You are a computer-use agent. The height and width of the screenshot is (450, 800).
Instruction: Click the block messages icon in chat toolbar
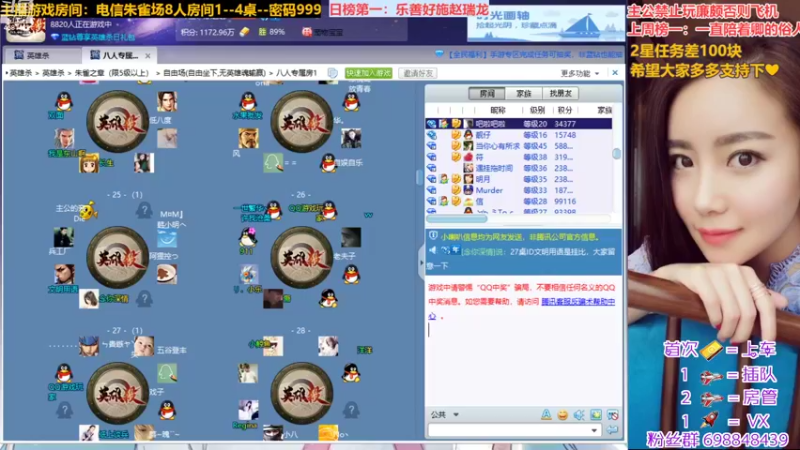pos(612,415)
